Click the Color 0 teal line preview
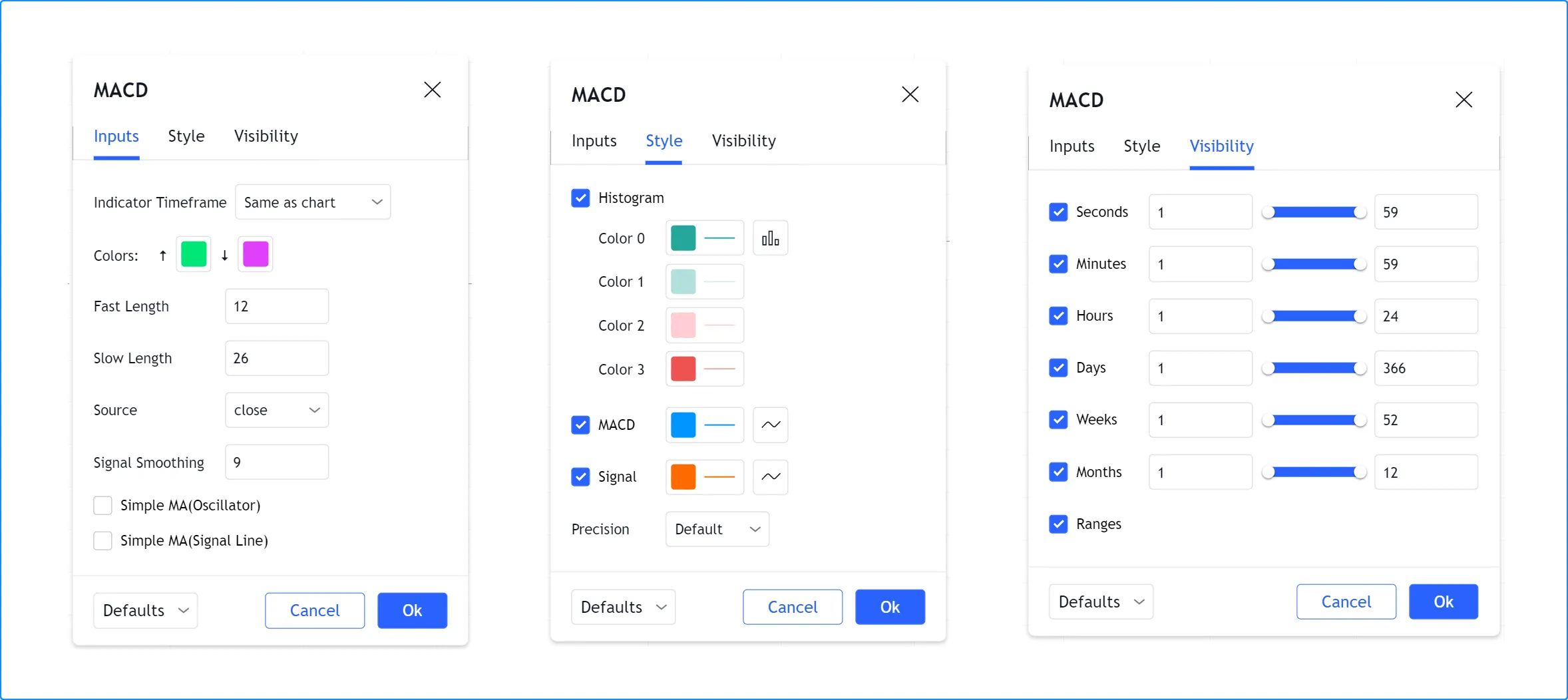 point(719,238)
